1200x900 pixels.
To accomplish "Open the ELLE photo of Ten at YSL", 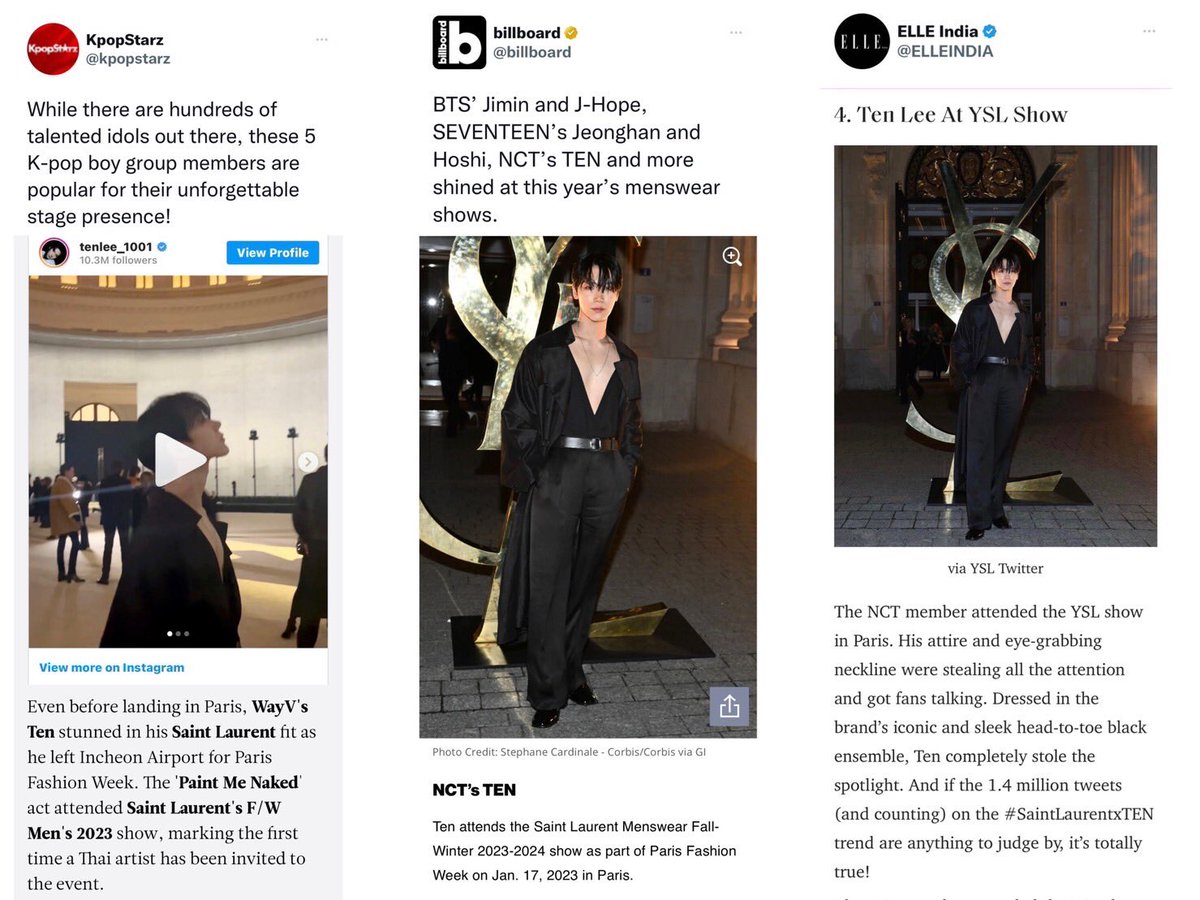I will [x=995, y=346].
